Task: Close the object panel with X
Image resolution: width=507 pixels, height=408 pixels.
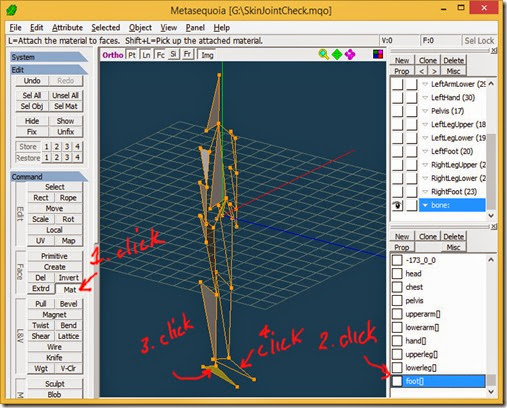Action: [494, 50]
